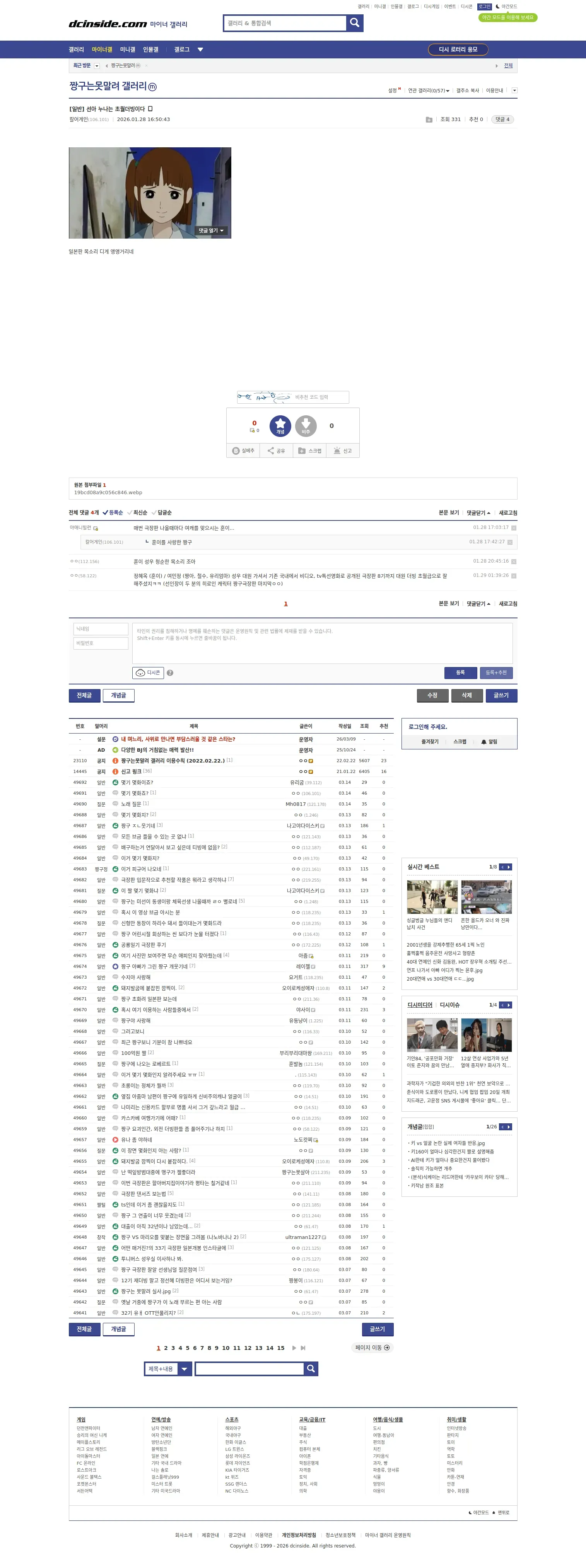
Task: Open the 미니갤 tab in nav bar
Action: pos(128,49)
